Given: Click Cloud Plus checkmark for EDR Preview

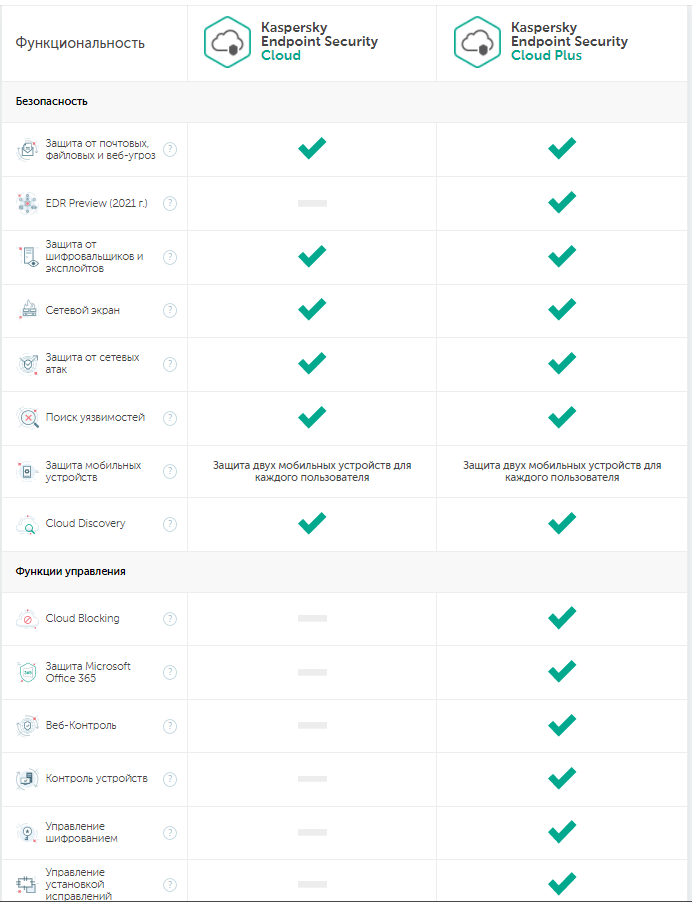Looking at the screenshot, I should click(562, 203).
